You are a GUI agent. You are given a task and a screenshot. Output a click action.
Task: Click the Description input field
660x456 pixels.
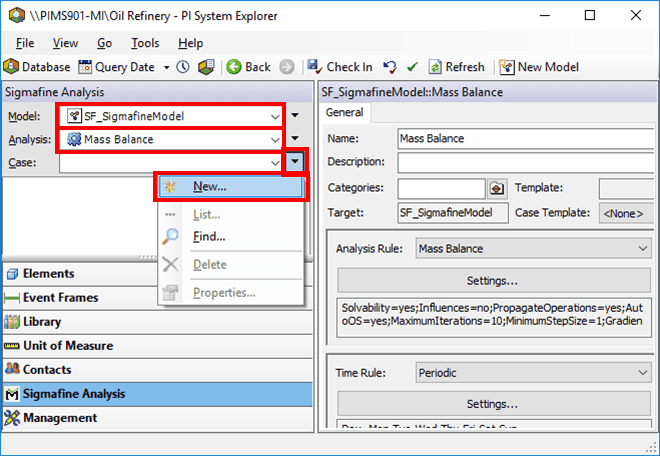(525, 162)
